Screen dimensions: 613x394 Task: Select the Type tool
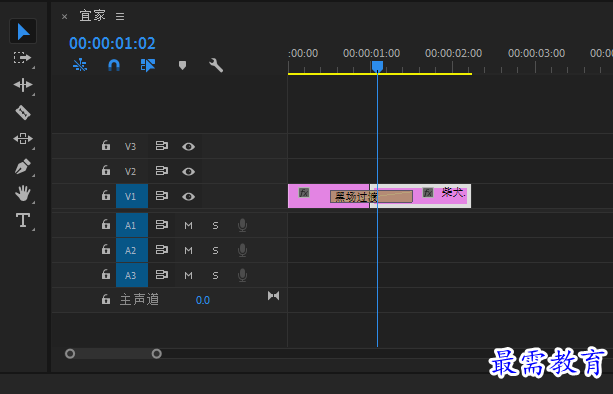coord(23,220)
